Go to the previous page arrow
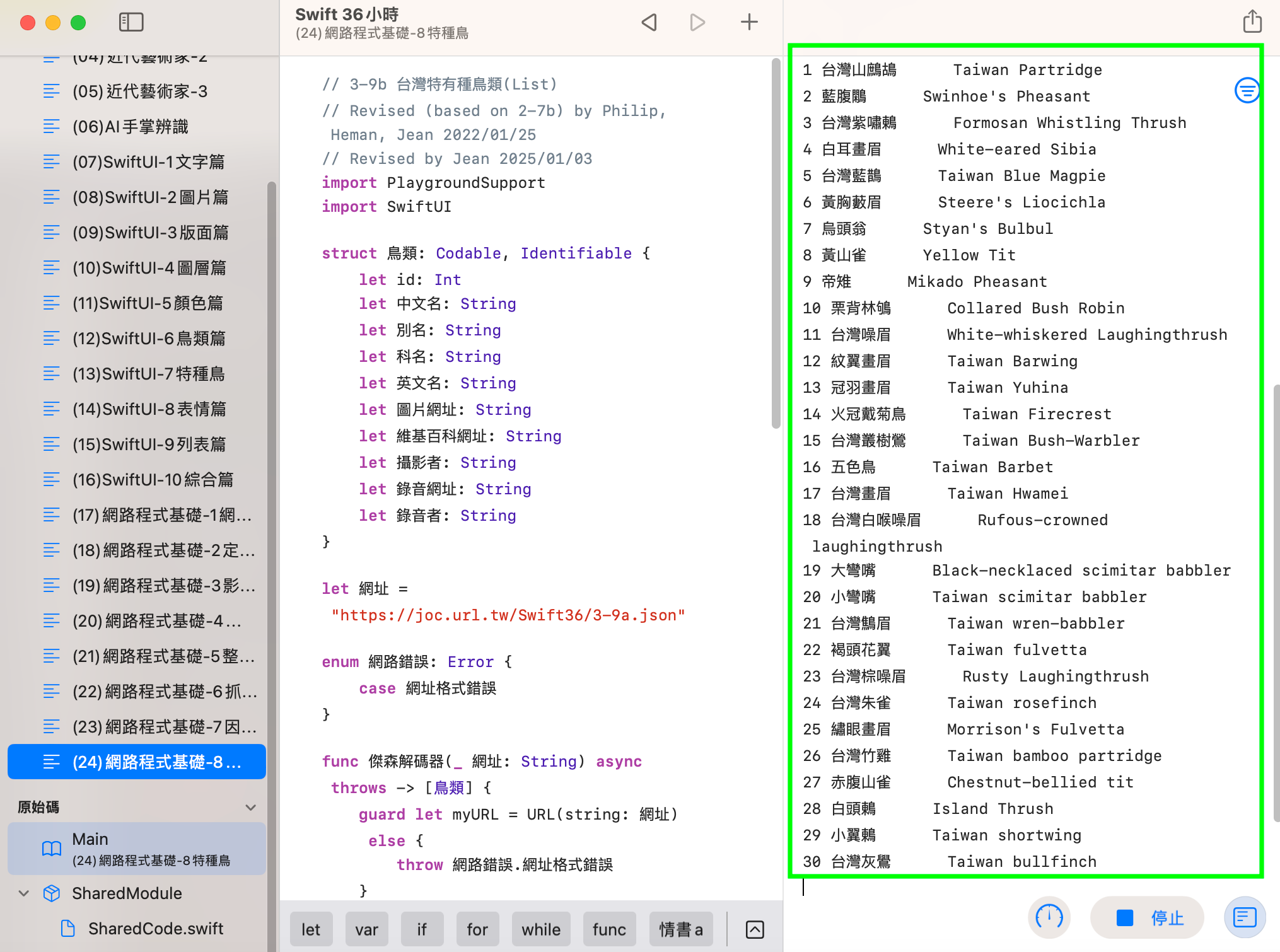The height and width of the screenshot is (952, 1280). click(649, 23)
